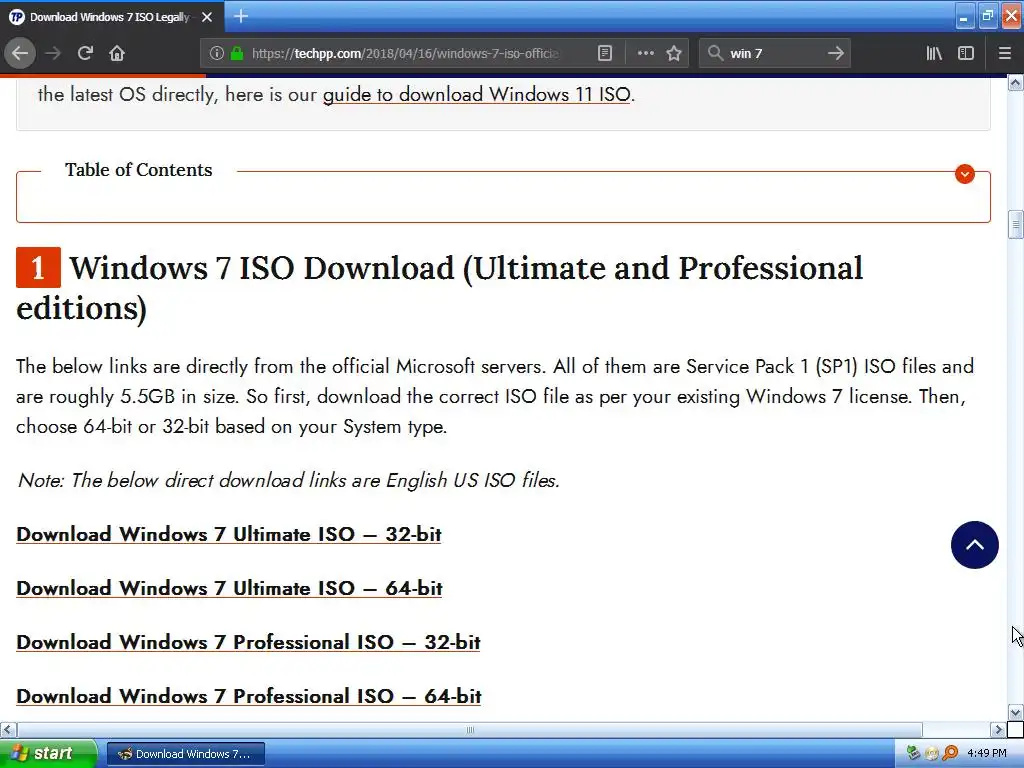Click the 'win 7' search box
1024x768 pixels.
coord(775,53)
